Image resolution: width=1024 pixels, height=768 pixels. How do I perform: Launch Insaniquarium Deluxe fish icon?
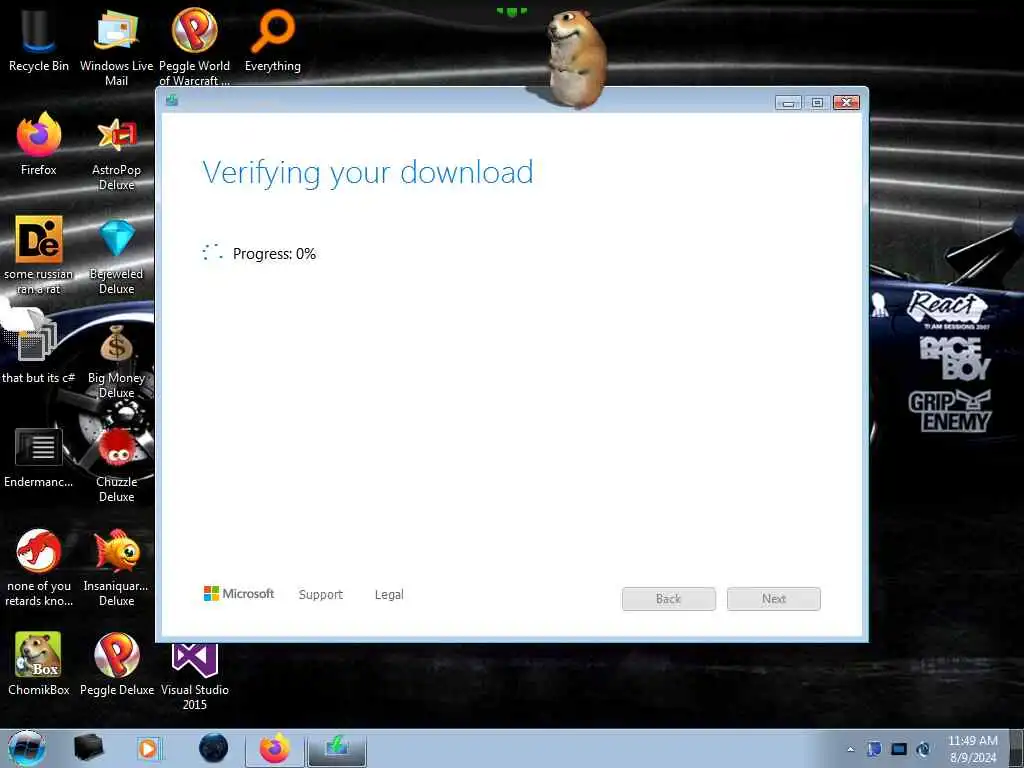click(116, 566)
